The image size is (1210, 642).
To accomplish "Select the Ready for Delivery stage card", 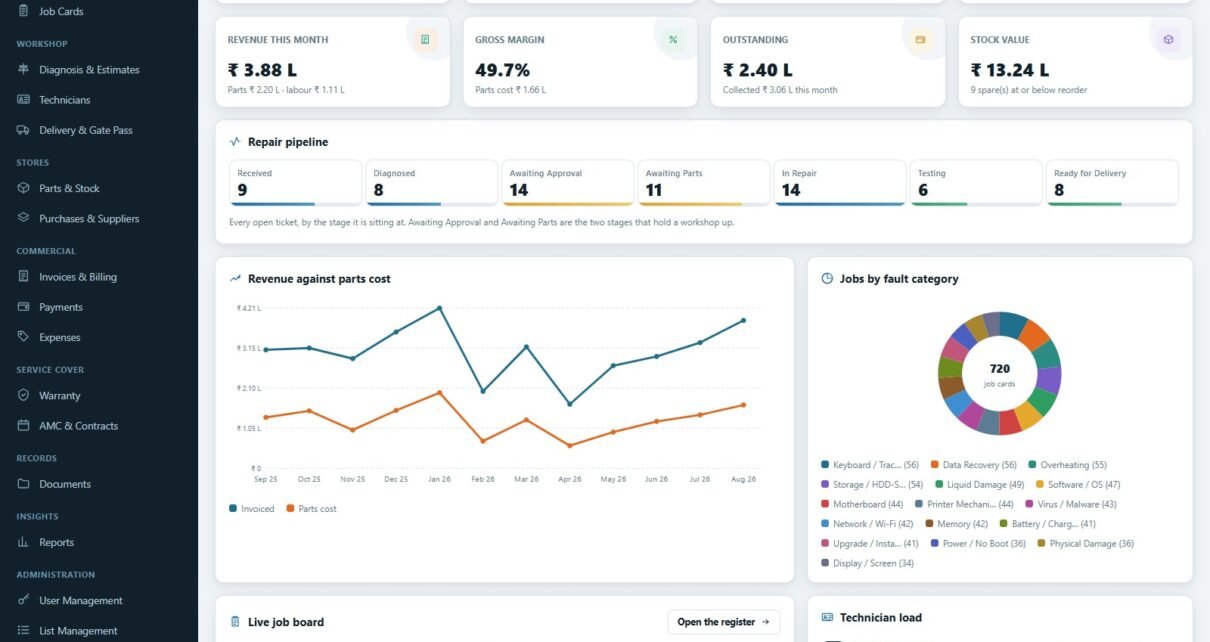I will [1112, 183].
